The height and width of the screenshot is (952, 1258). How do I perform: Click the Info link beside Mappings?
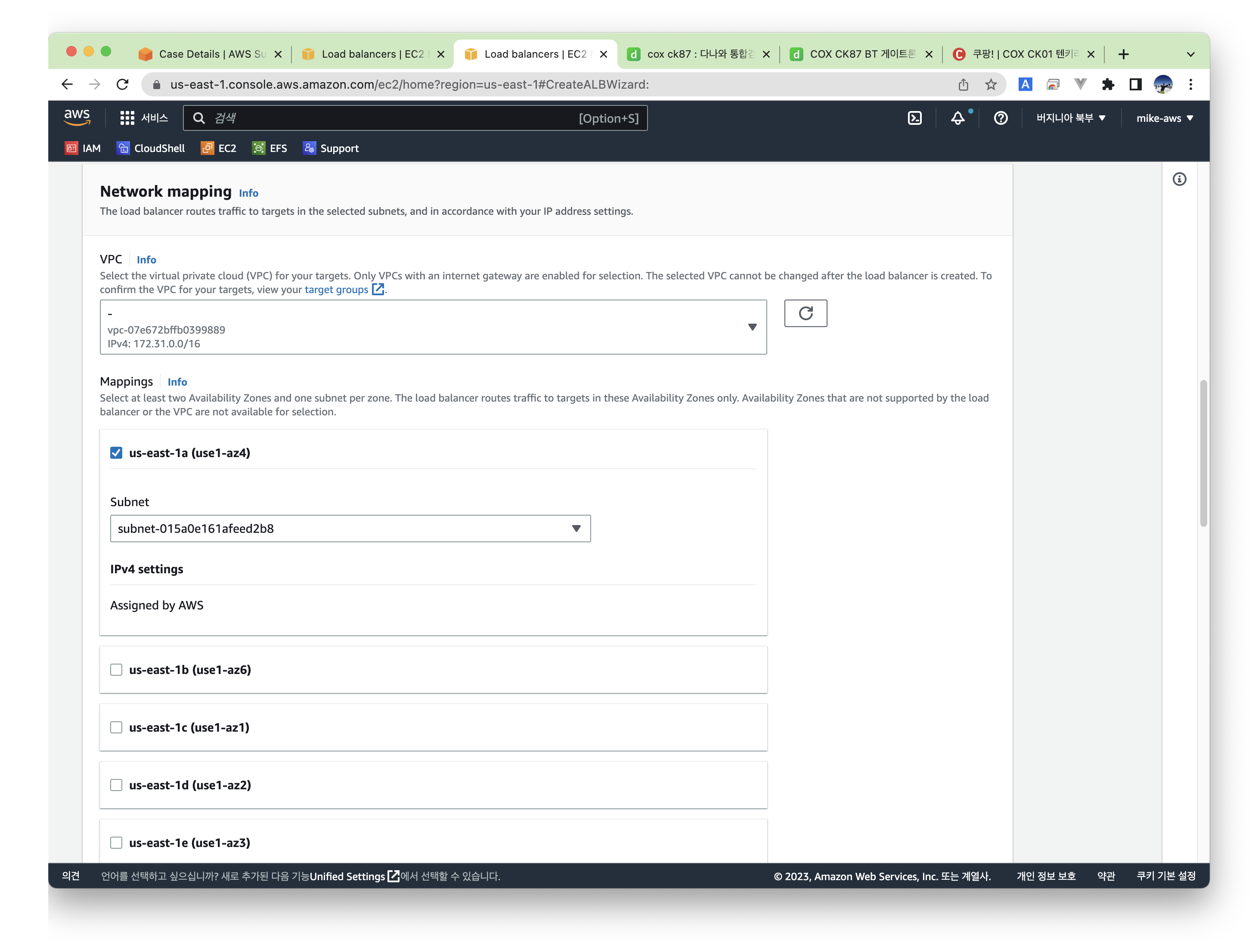(x=177, y=382)
